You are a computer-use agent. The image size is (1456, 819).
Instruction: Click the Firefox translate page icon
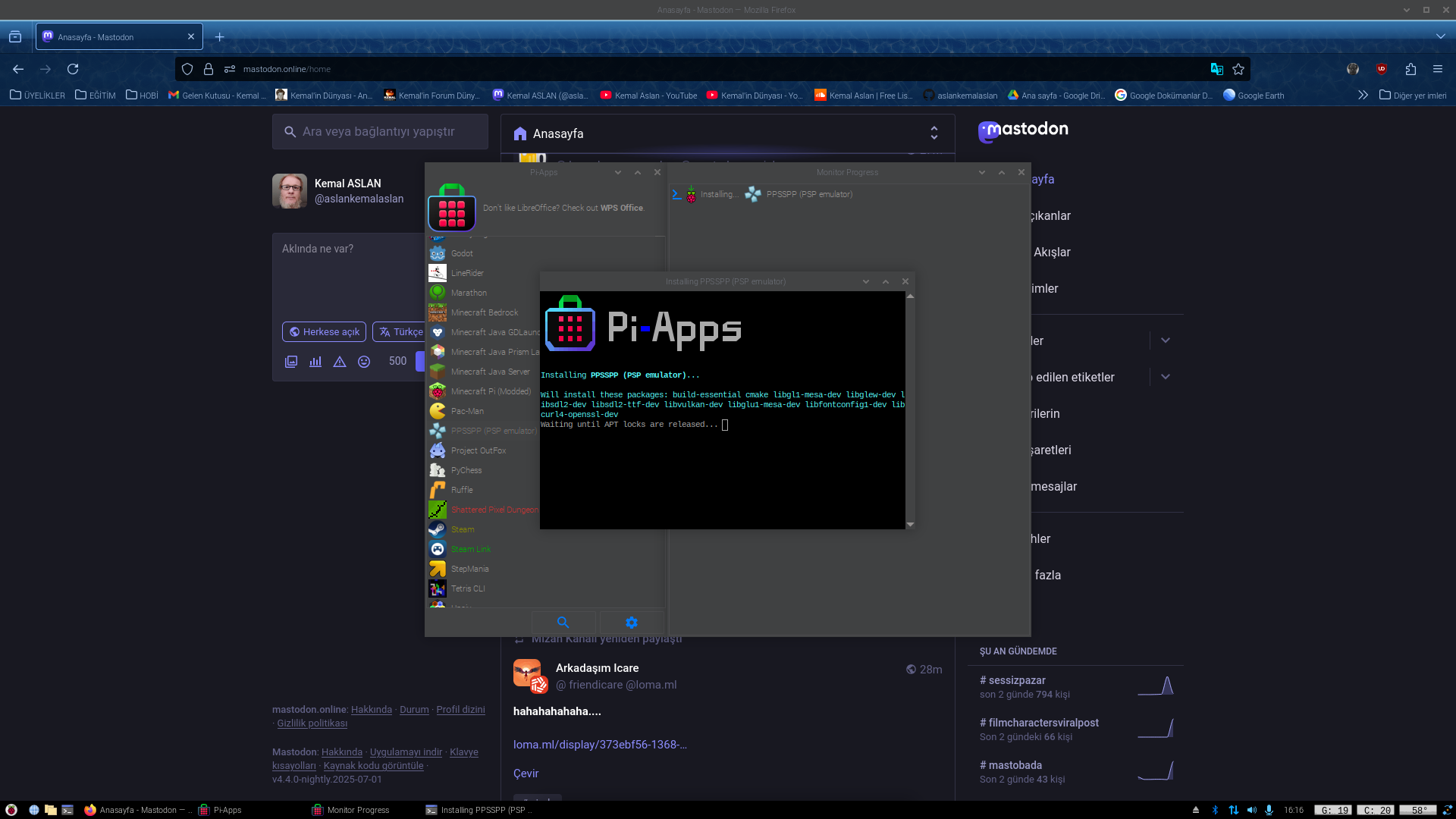point(1217,69)
